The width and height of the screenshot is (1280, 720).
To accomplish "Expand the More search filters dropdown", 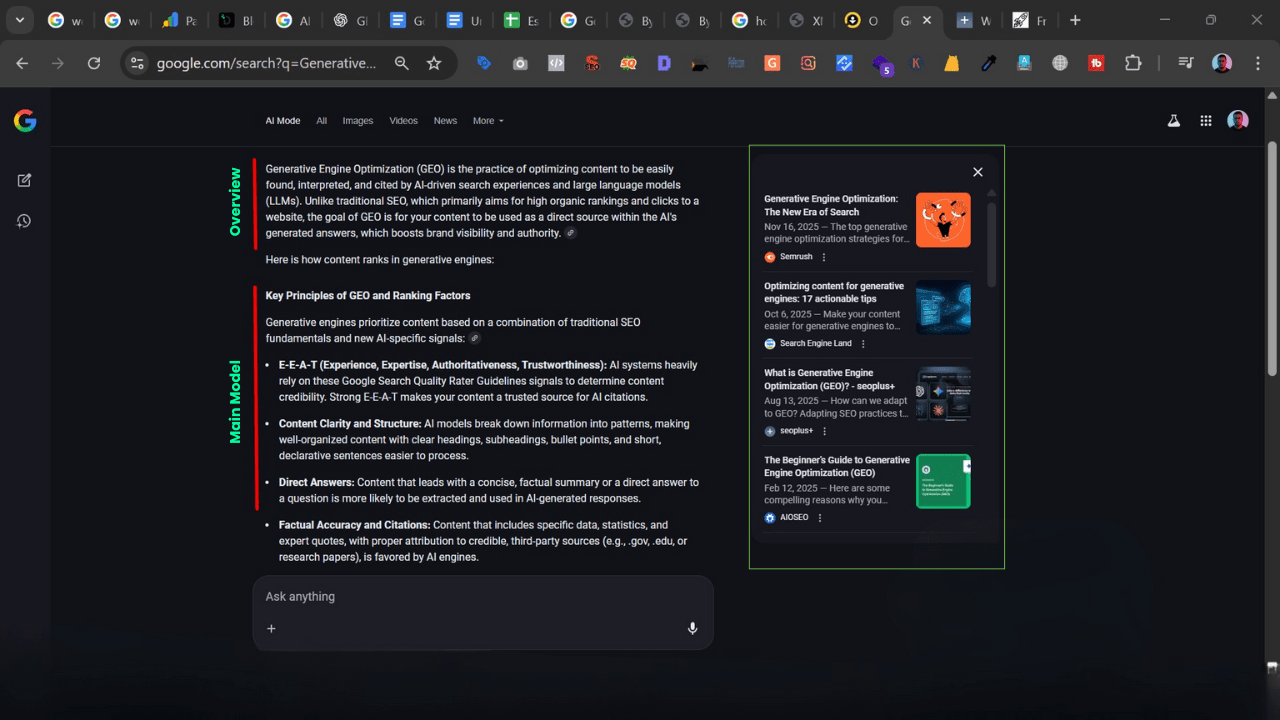I will tap(488, 120).
